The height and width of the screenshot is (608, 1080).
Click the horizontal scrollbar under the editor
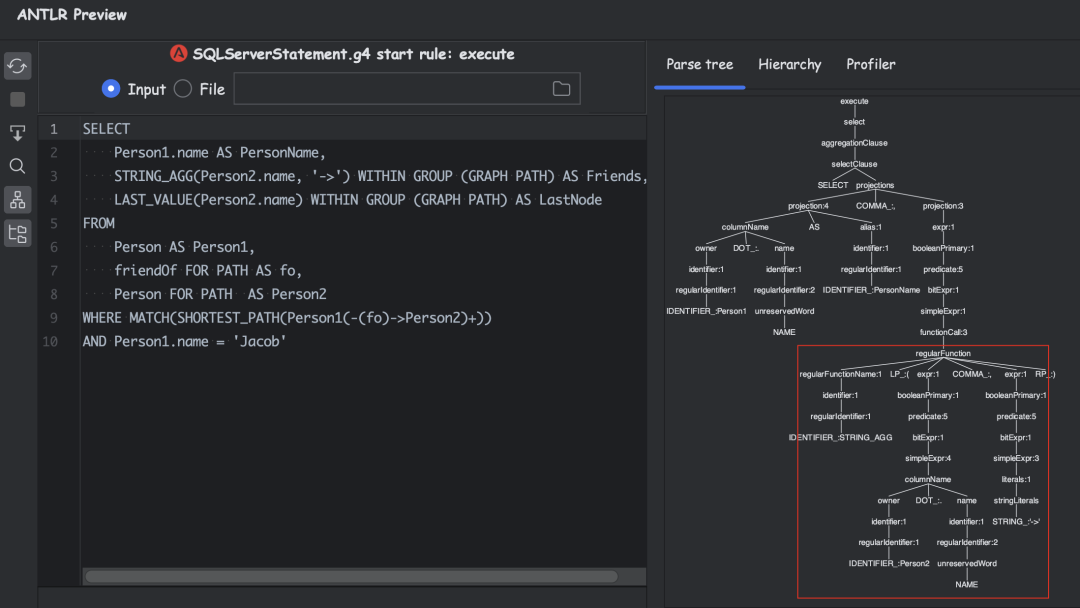(x=351, y=576)
